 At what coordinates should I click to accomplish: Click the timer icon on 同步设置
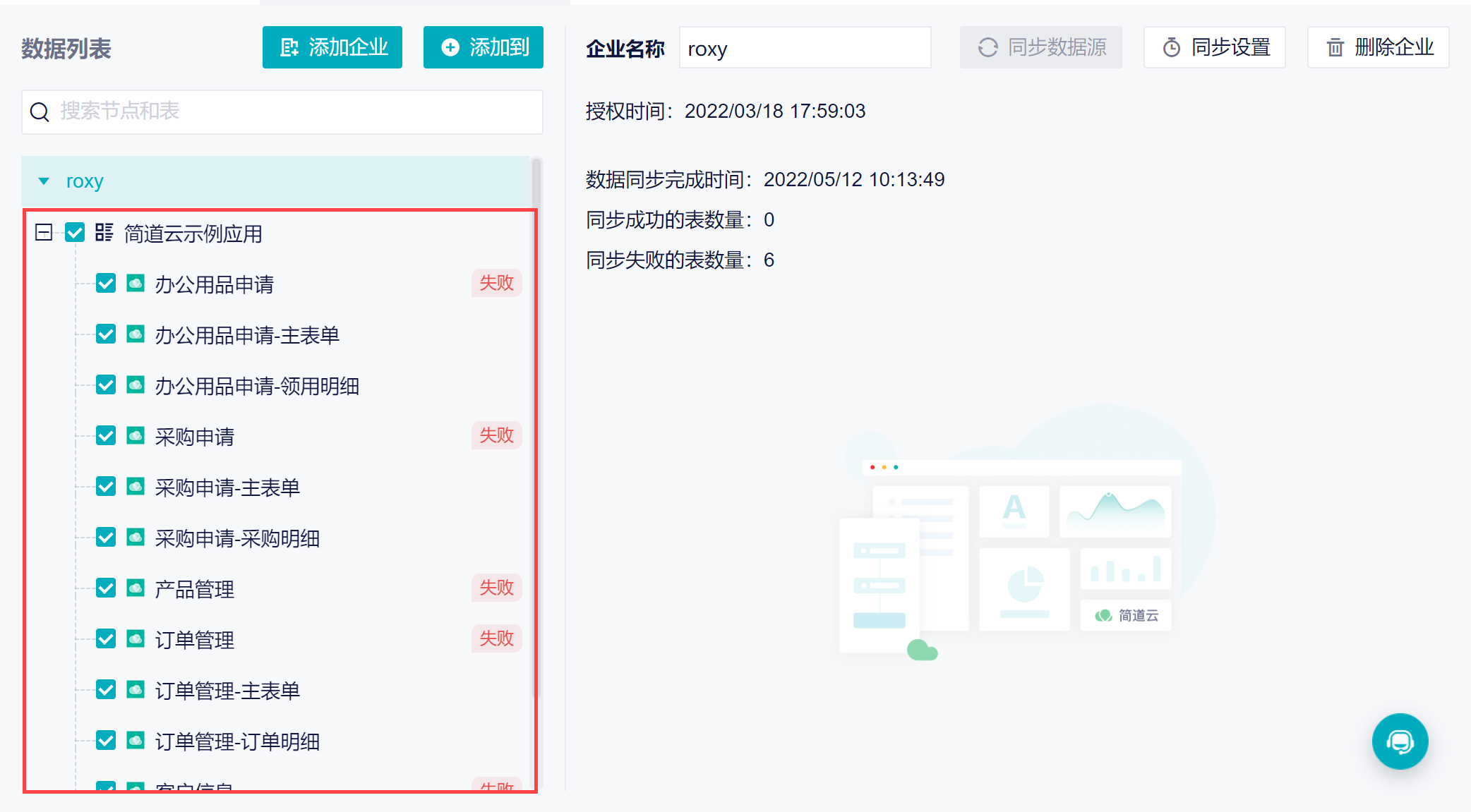pyautogui.click(x=1171, y=48)
